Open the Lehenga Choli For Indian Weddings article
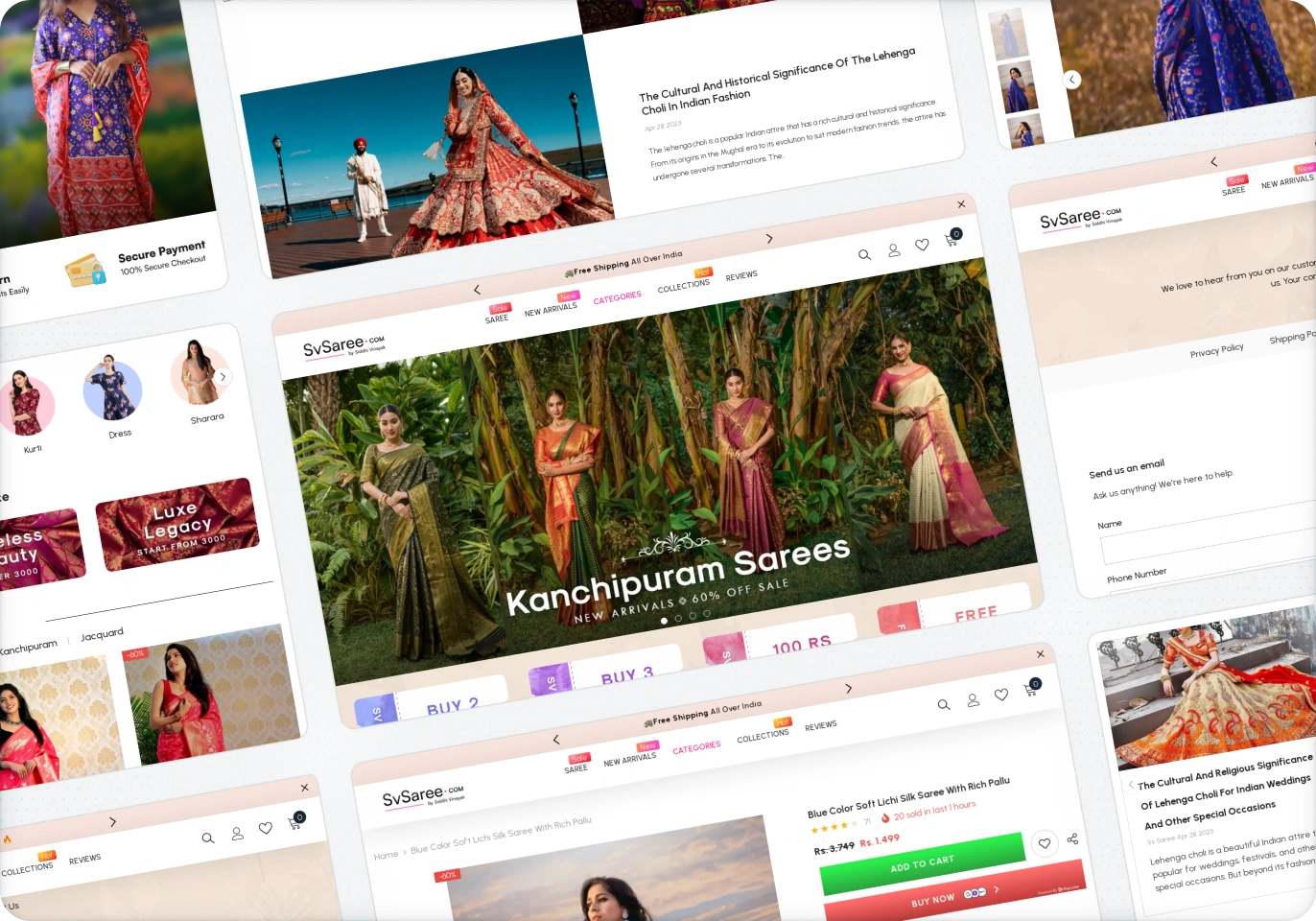 coord(1226,791)
